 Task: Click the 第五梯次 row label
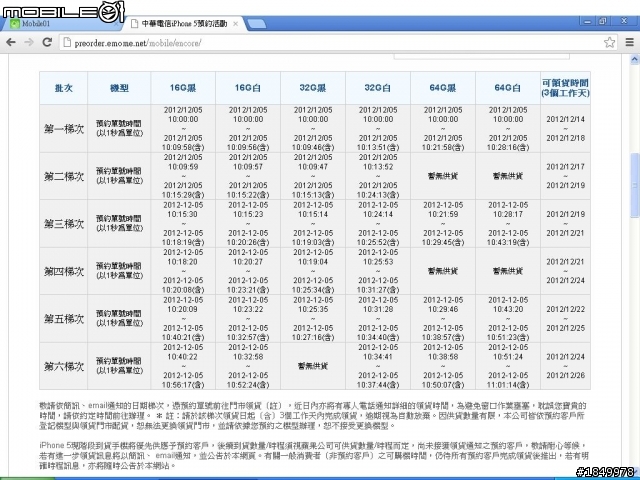coord(64,318)
